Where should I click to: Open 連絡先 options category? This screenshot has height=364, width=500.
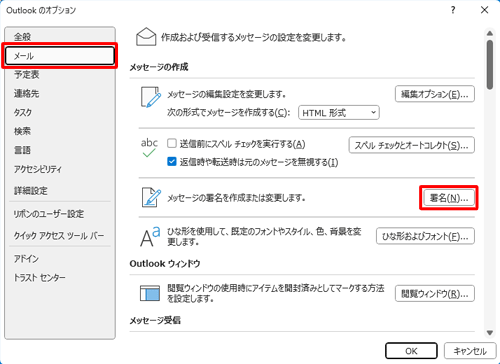pyautogui.click(x=26, y=94)
